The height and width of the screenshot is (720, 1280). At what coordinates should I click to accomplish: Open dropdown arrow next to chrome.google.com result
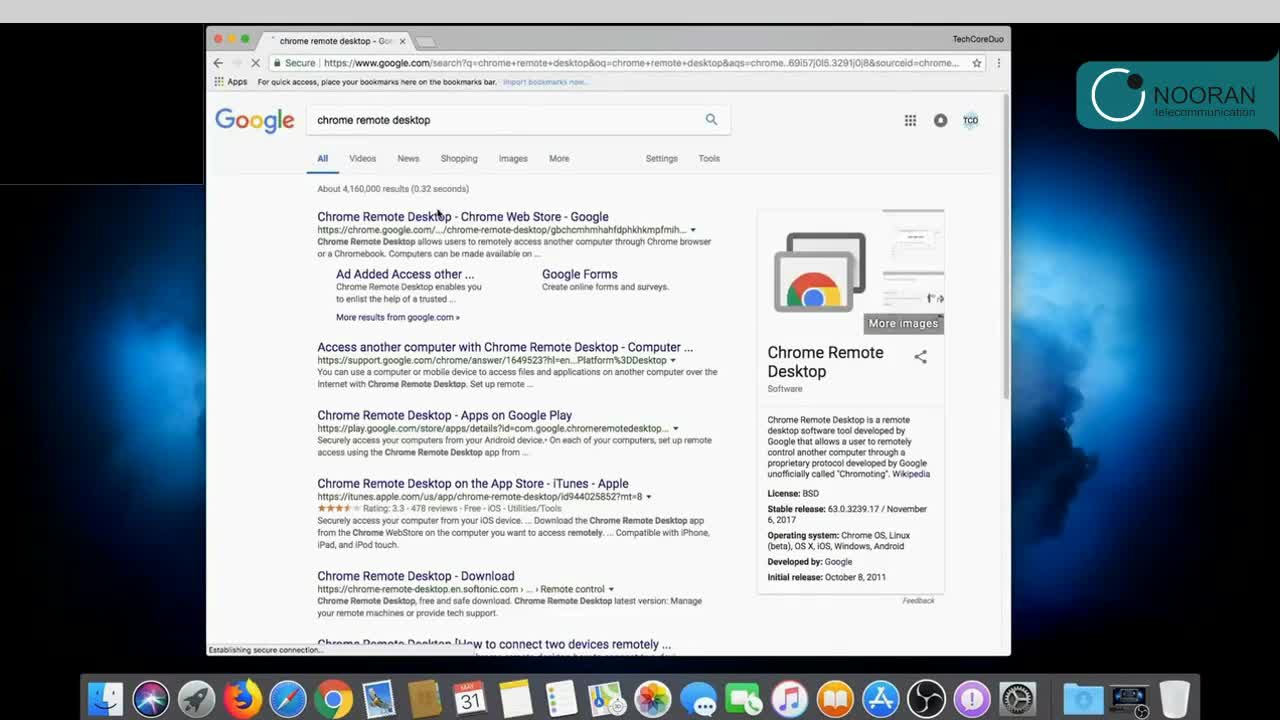pyautogui.click(x=693, y=230)
